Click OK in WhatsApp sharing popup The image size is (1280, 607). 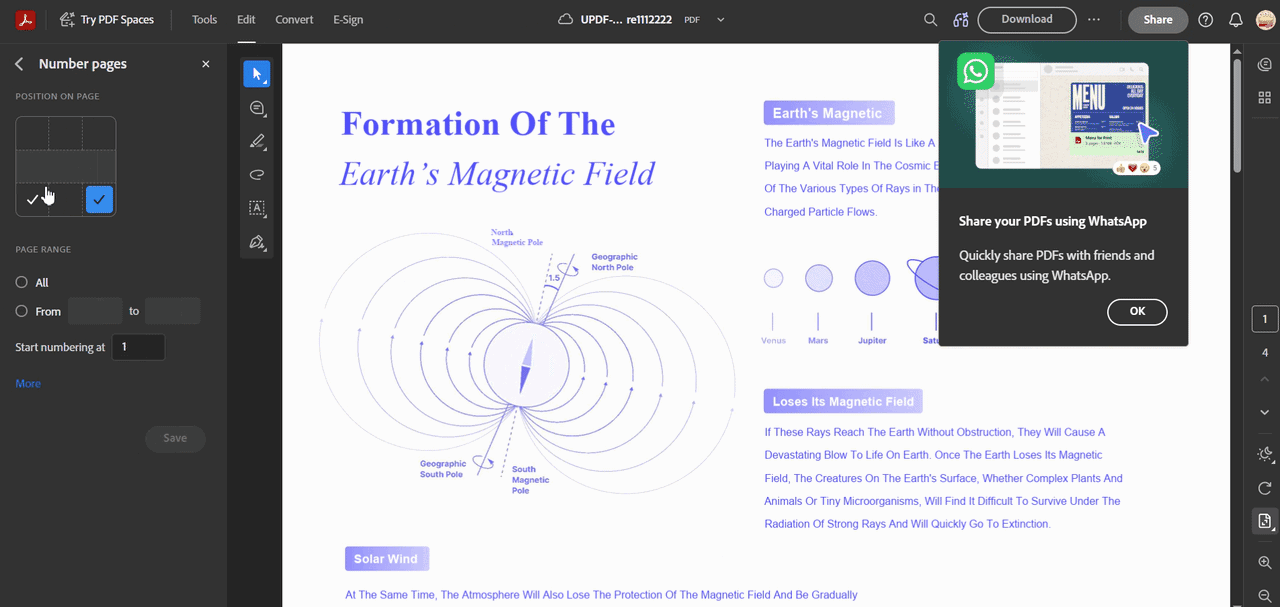[x=1137, y=312]
